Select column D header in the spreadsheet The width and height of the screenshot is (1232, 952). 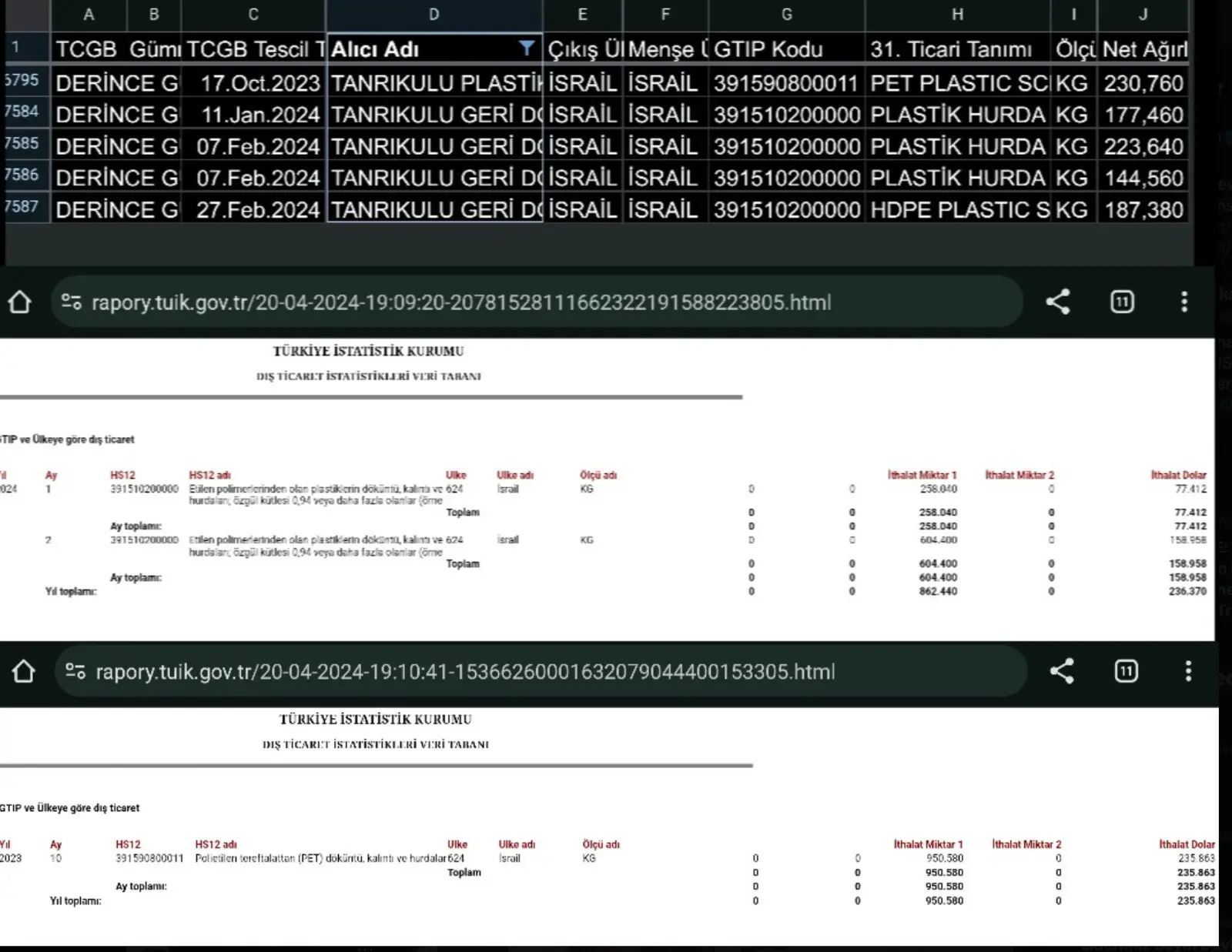point(434,15)
